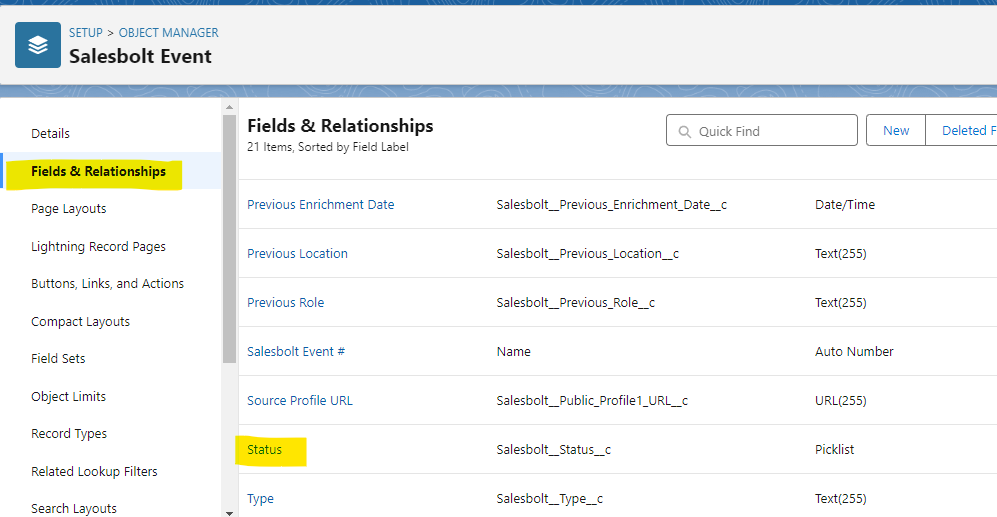Open the Deleted Fields button

coord(961,130)
